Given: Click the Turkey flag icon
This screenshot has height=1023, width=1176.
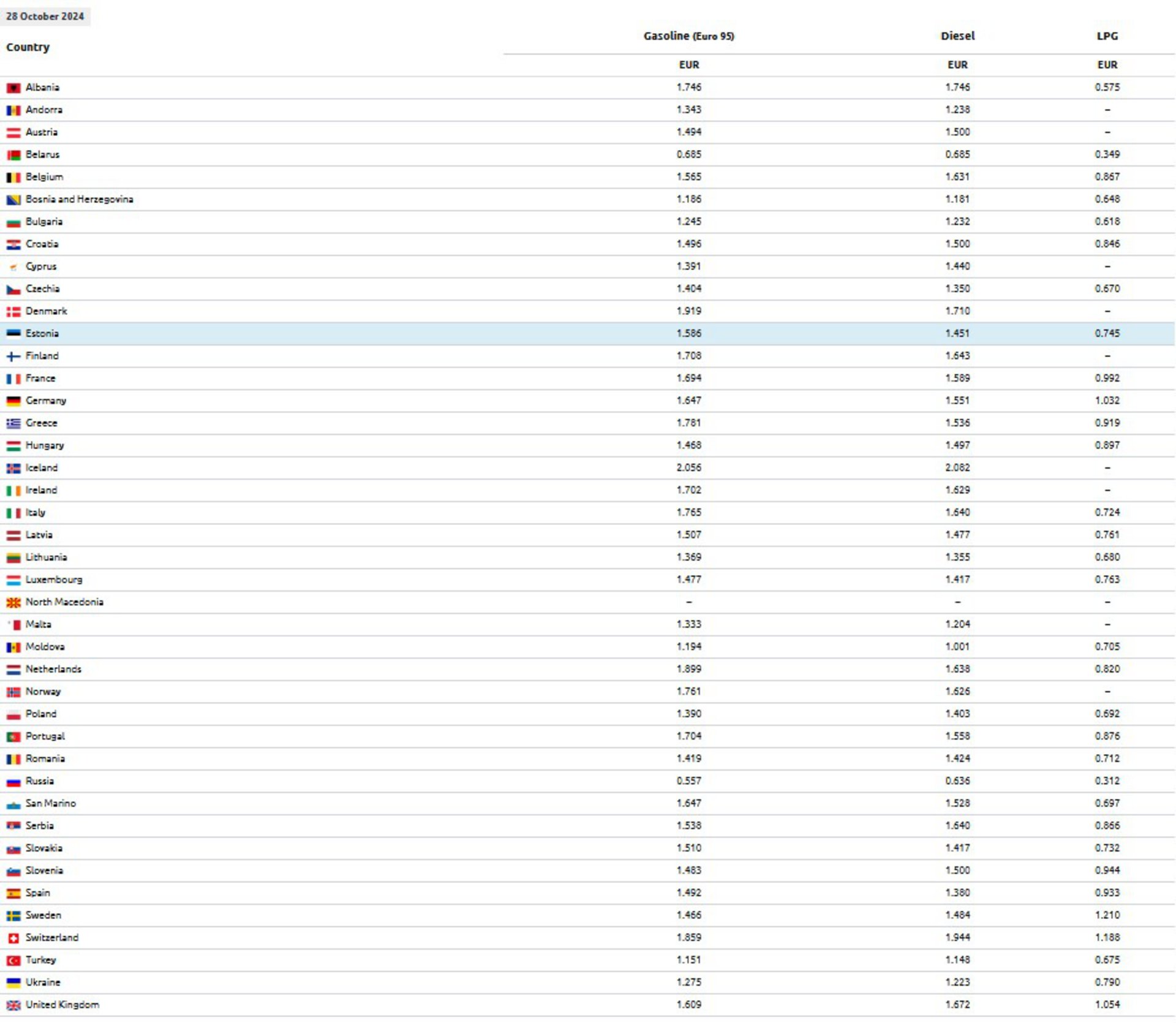Looking at the screenshot, I should click(x=13, y=961).
